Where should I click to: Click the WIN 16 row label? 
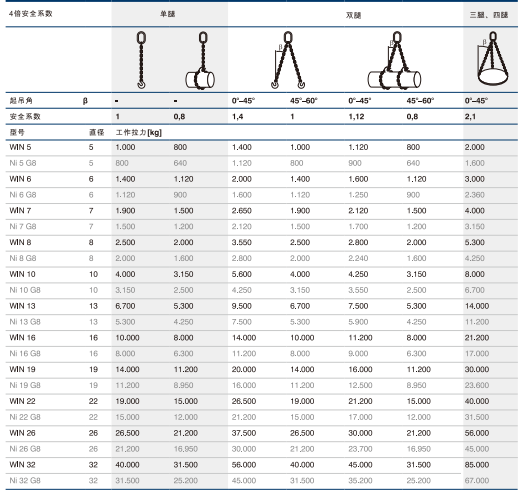pos(22,338)
